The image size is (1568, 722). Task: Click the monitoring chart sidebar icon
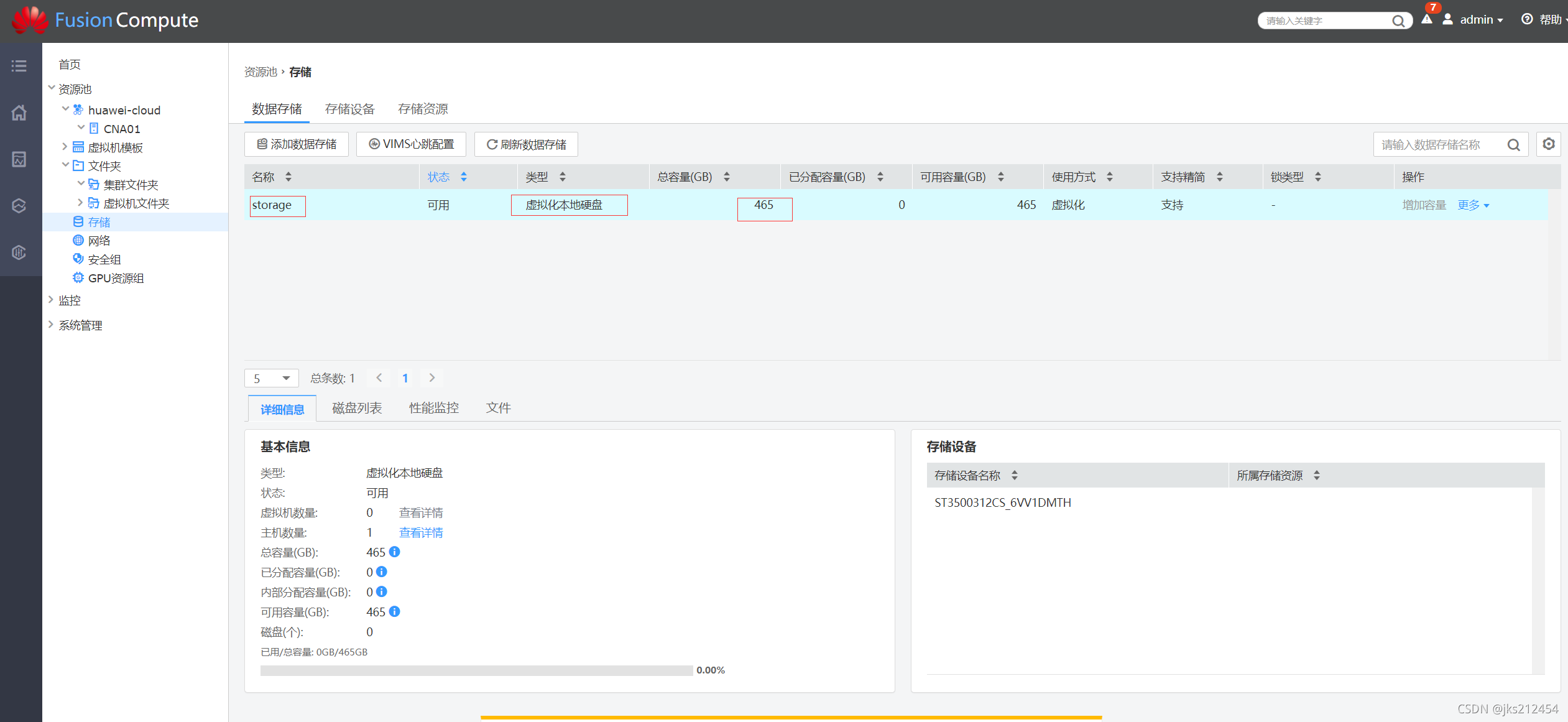point(19,159)
